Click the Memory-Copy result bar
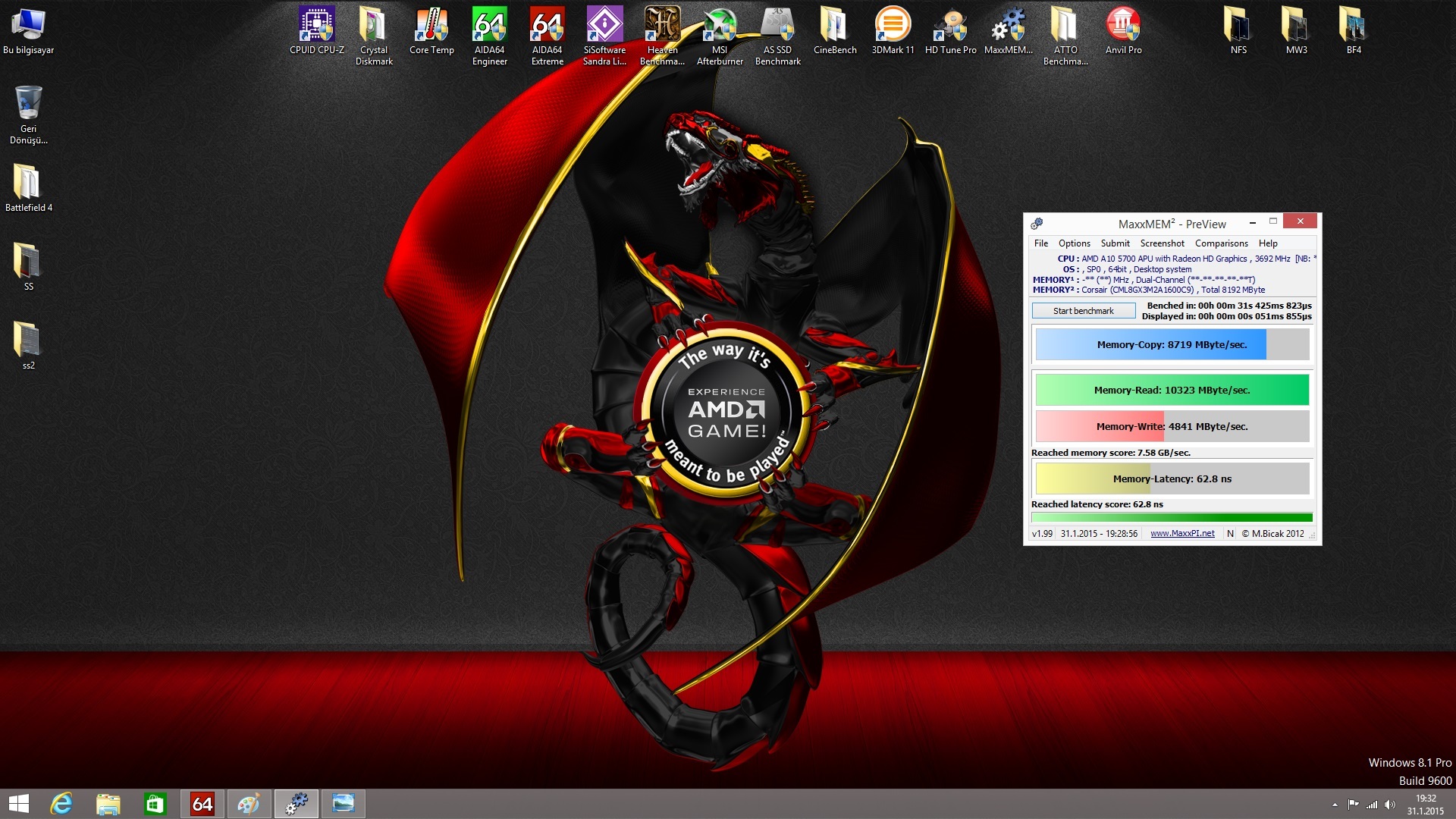1456x819 pixels. click(x=1172, y=344)
